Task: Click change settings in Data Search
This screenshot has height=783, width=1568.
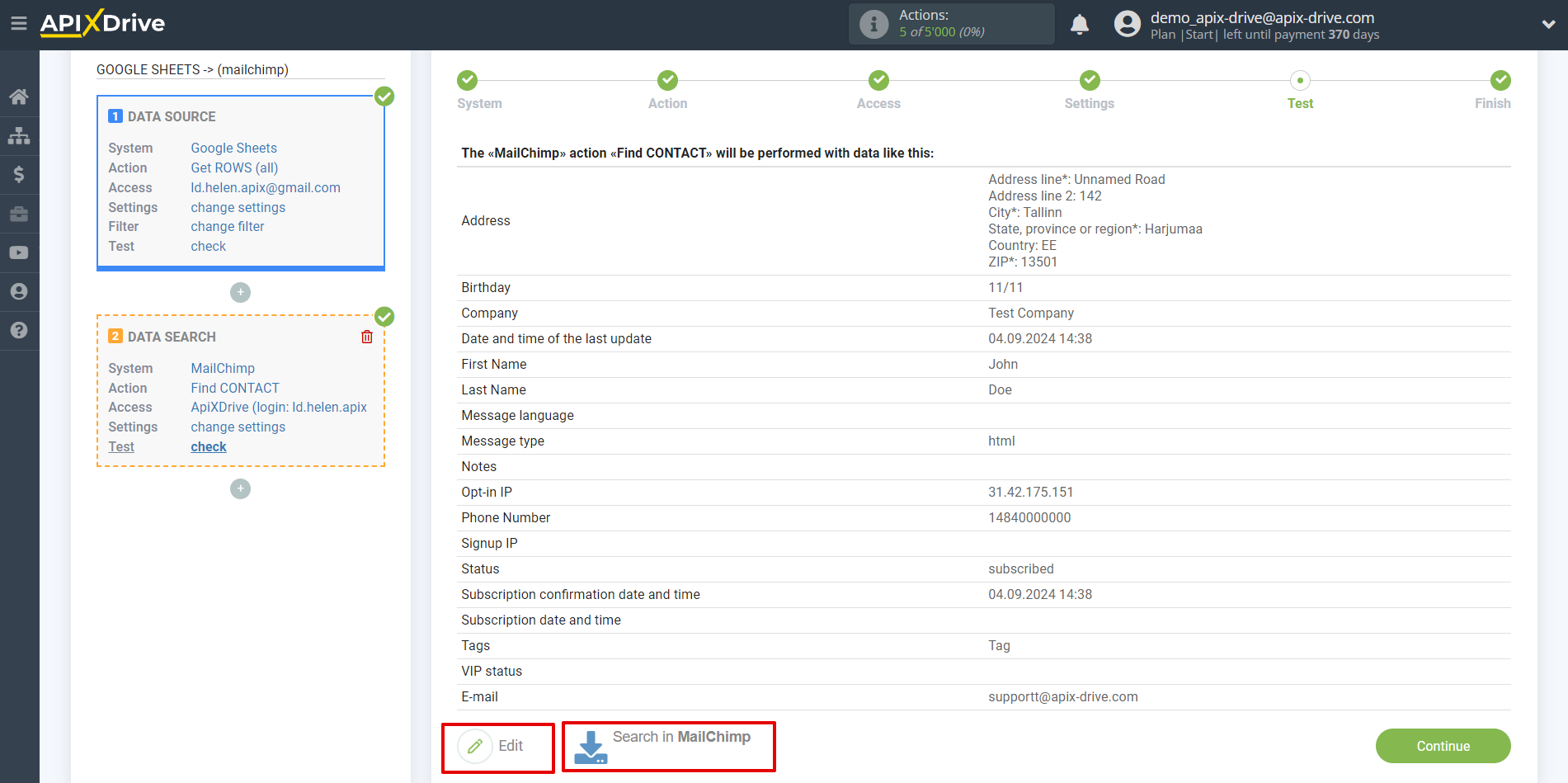Action: coord(238,427)
